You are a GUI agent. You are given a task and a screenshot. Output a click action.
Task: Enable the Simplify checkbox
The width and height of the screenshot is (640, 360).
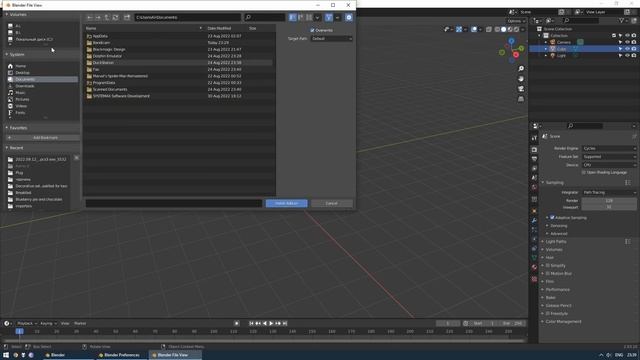(x=548, y=266)
